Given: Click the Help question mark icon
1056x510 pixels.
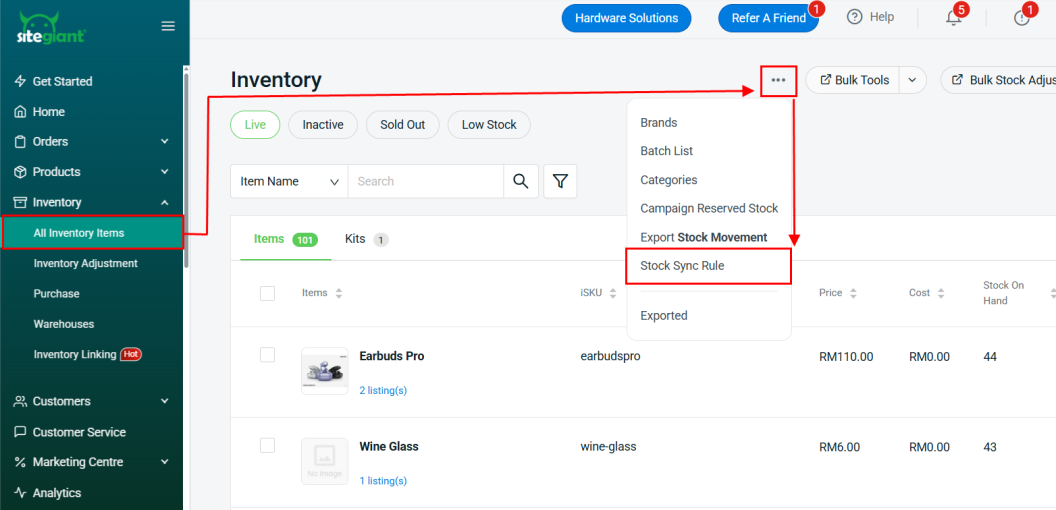Looking at the screenshot, I should tap(854, 17).
